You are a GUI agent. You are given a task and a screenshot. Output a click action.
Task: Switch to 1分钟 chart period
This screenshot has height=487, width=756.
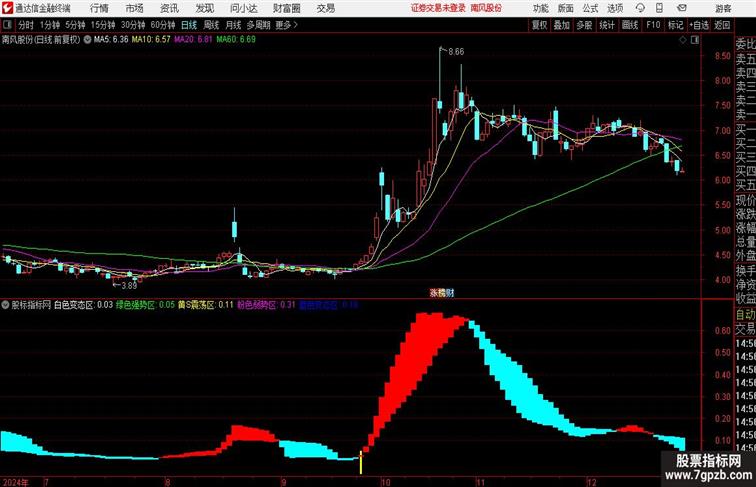click(x=49, y=25)
